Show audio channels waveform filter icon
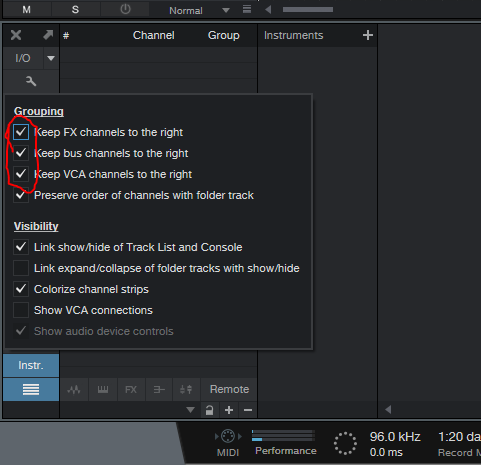This screenshot has width=481, height=465. point(74,389)
